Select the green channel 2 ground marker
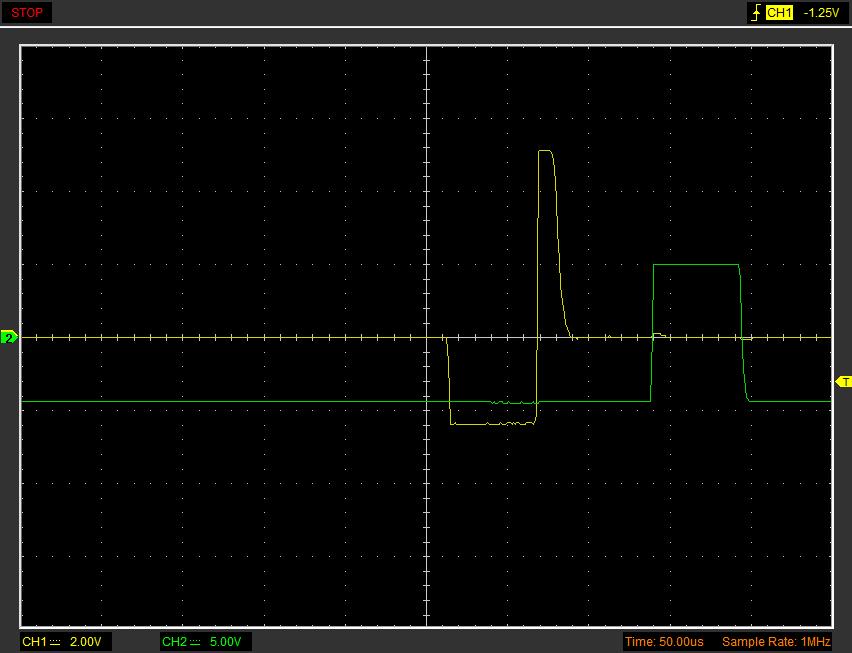Image resolution: width=852 pixels, height=653 pixels. pos(9,337)
